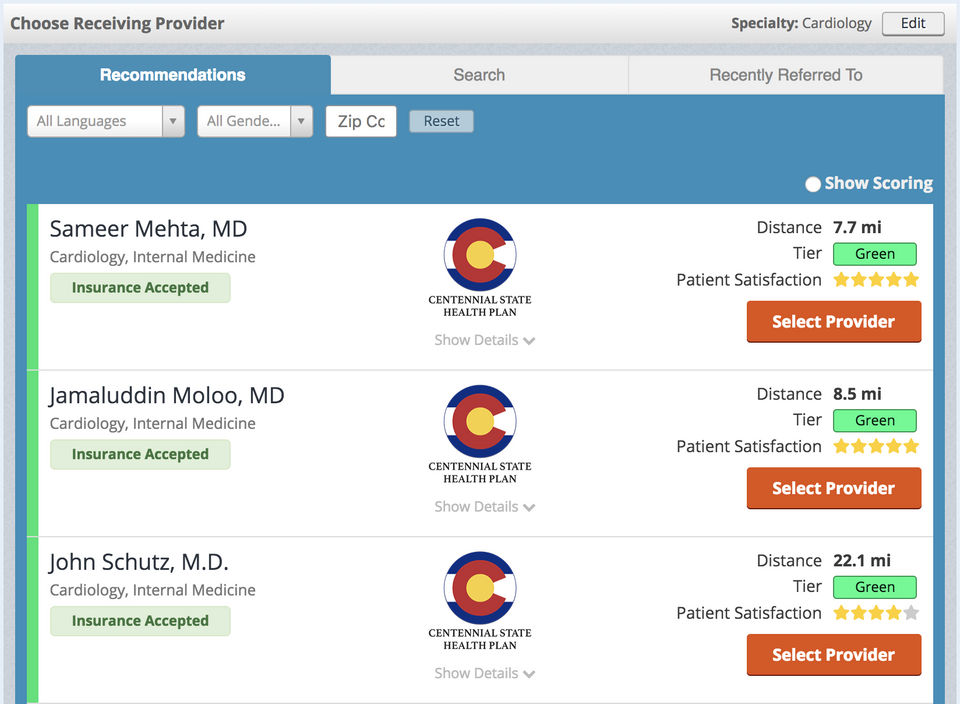This screenshot has width=960, height=704.
Task: Click the star rating for Jamaluddin Moloo
Action: tap(876, 446)
